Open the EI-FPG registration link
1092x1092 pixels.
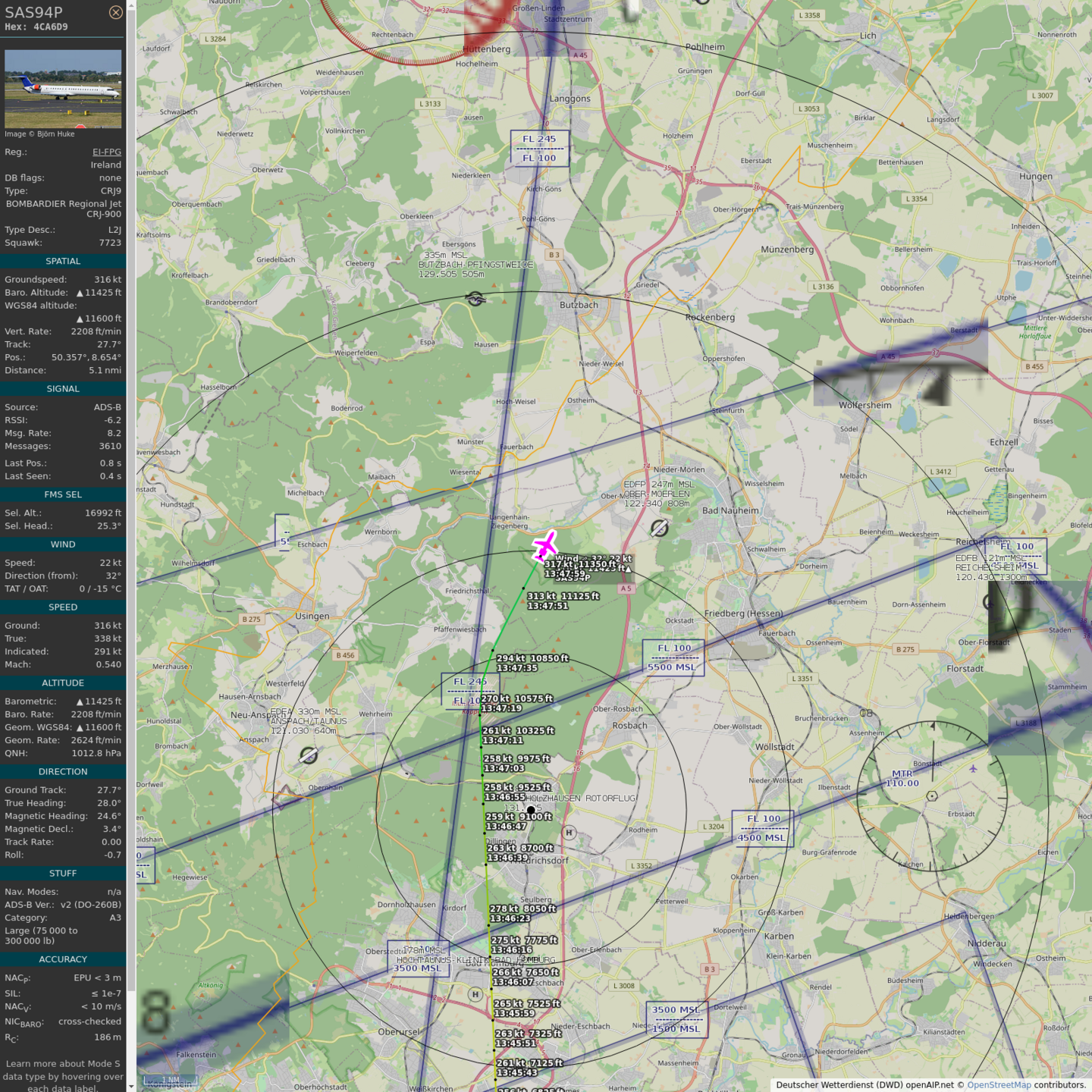click(x=106, y=152)
